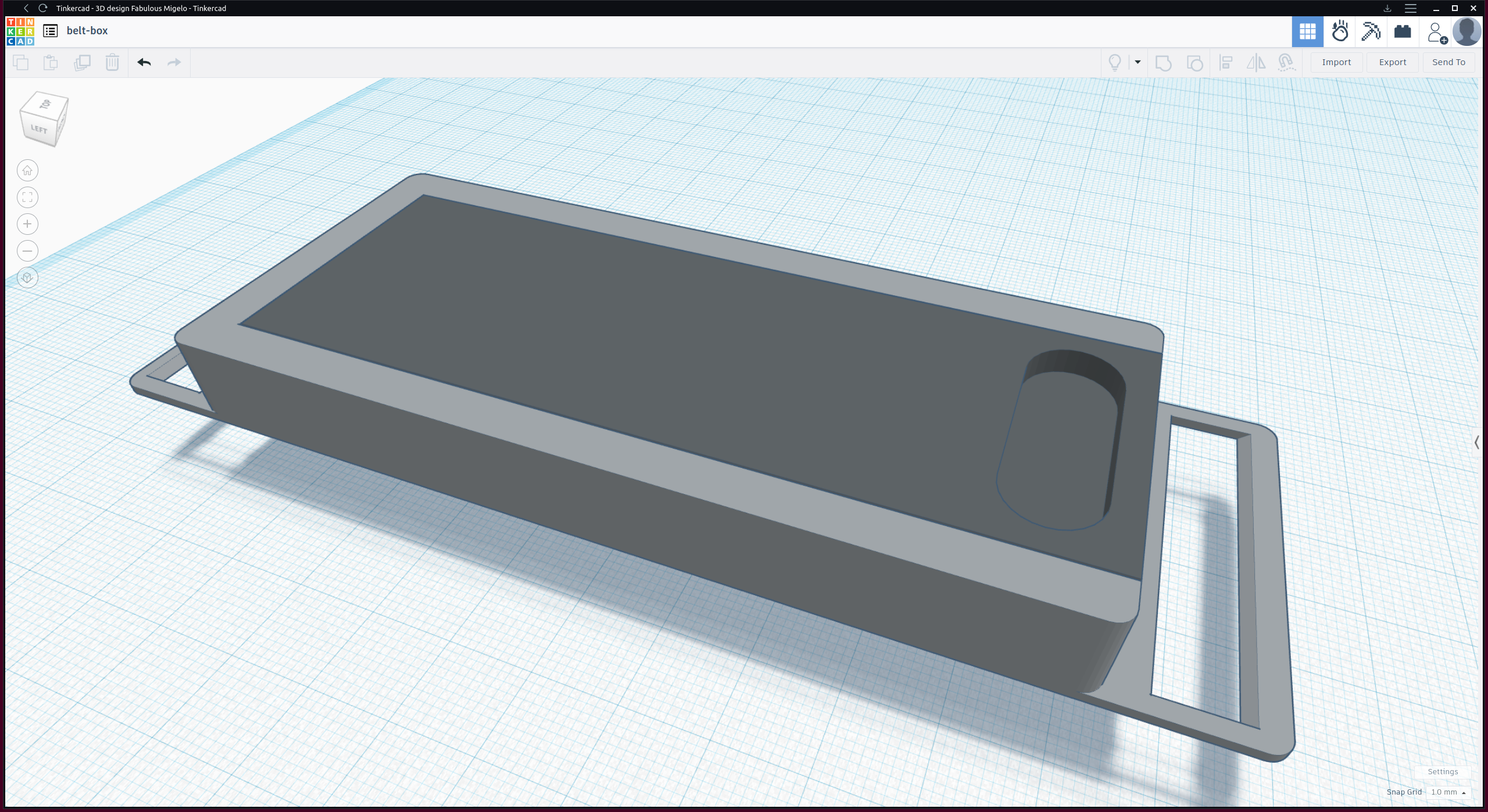Reload the page

[42, 8]
